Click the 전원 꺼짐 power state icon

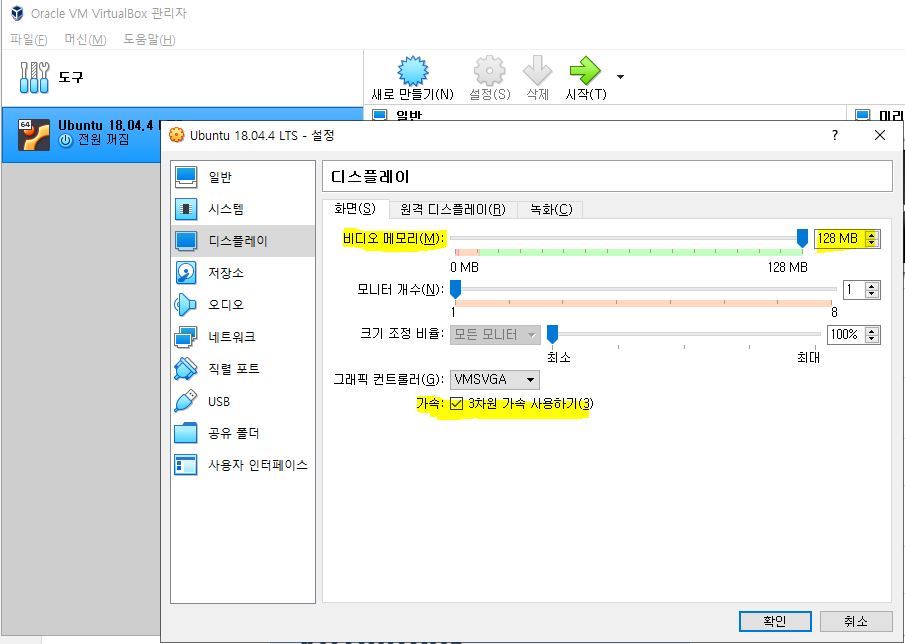66,140
